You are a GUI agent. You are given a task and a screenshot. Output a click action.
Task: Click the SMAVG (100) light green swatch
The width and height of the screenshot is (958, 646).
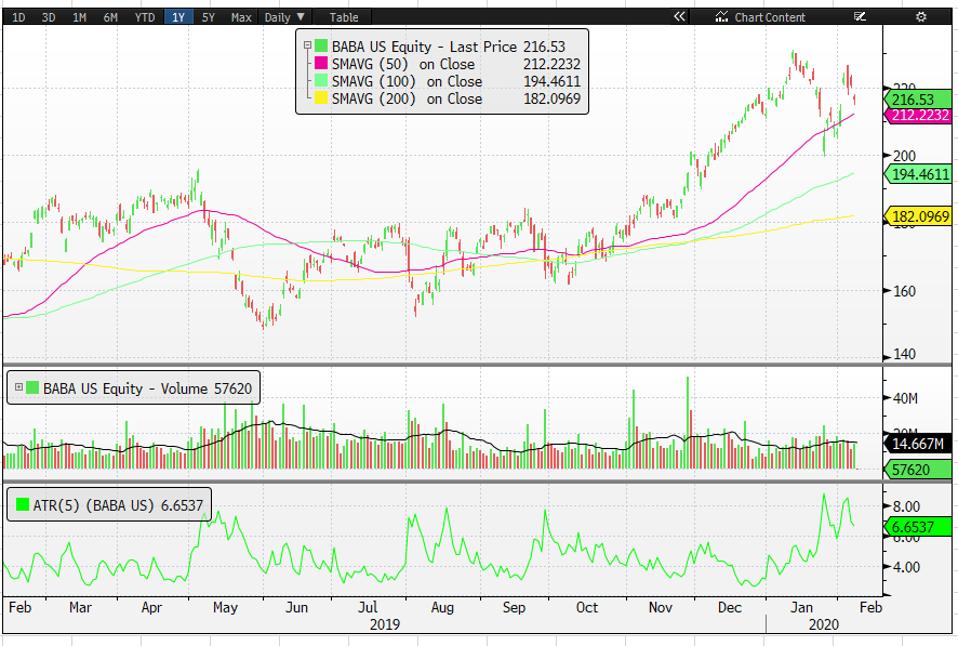click(320, 81)
